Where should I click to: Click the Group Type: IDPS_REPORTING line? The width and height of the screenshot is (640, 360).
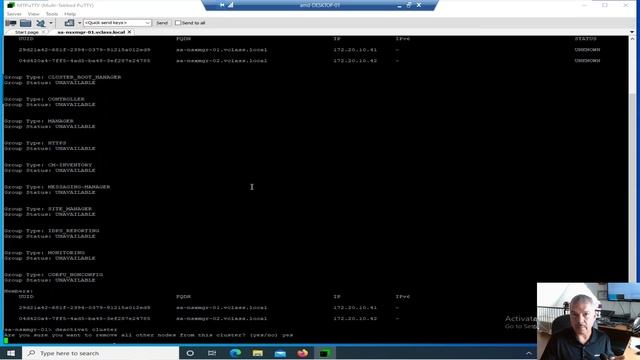tap(52, 231)
